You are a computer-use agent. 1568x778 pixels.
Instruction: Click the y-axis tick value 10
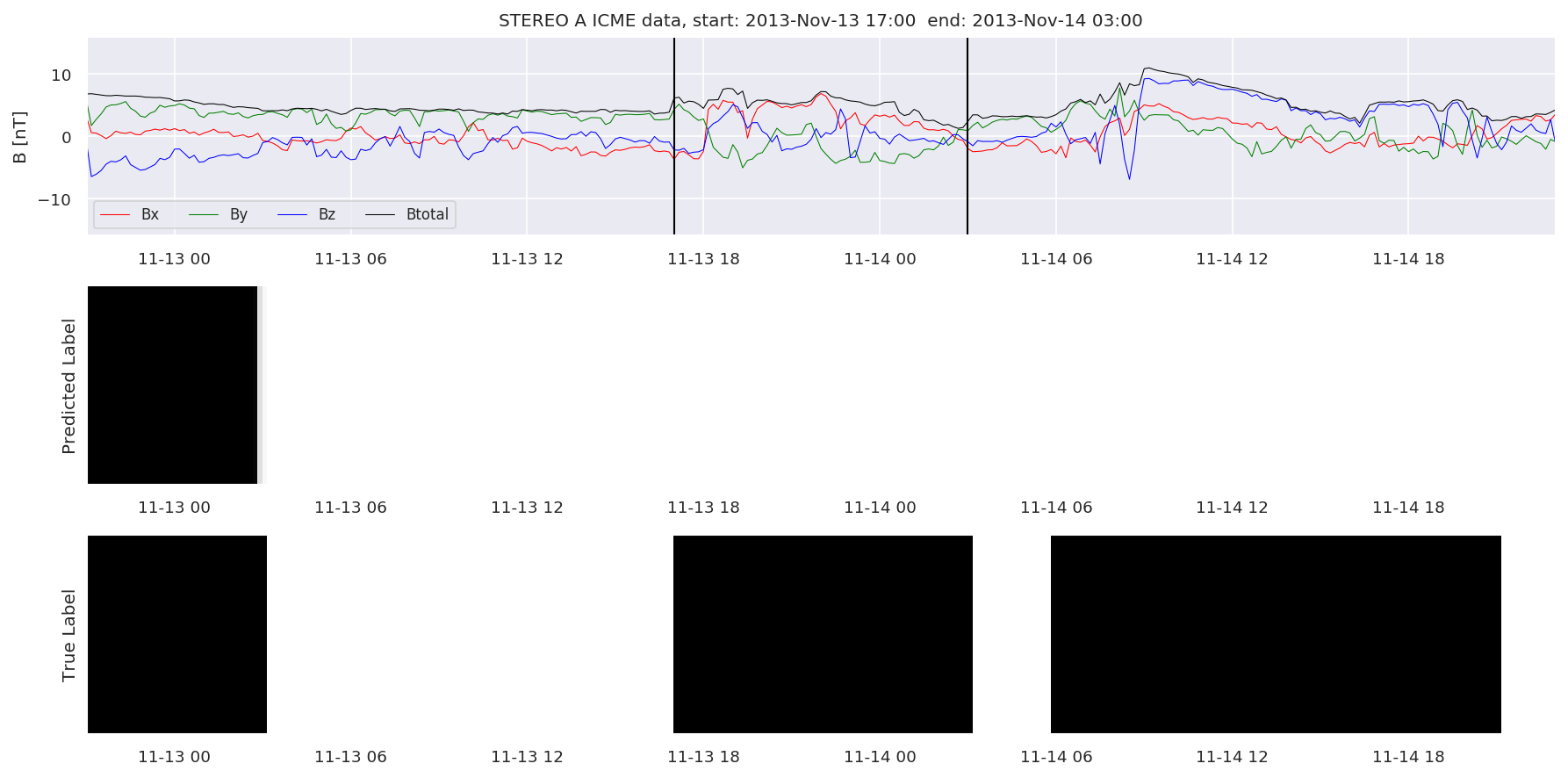tap(61, 76)
